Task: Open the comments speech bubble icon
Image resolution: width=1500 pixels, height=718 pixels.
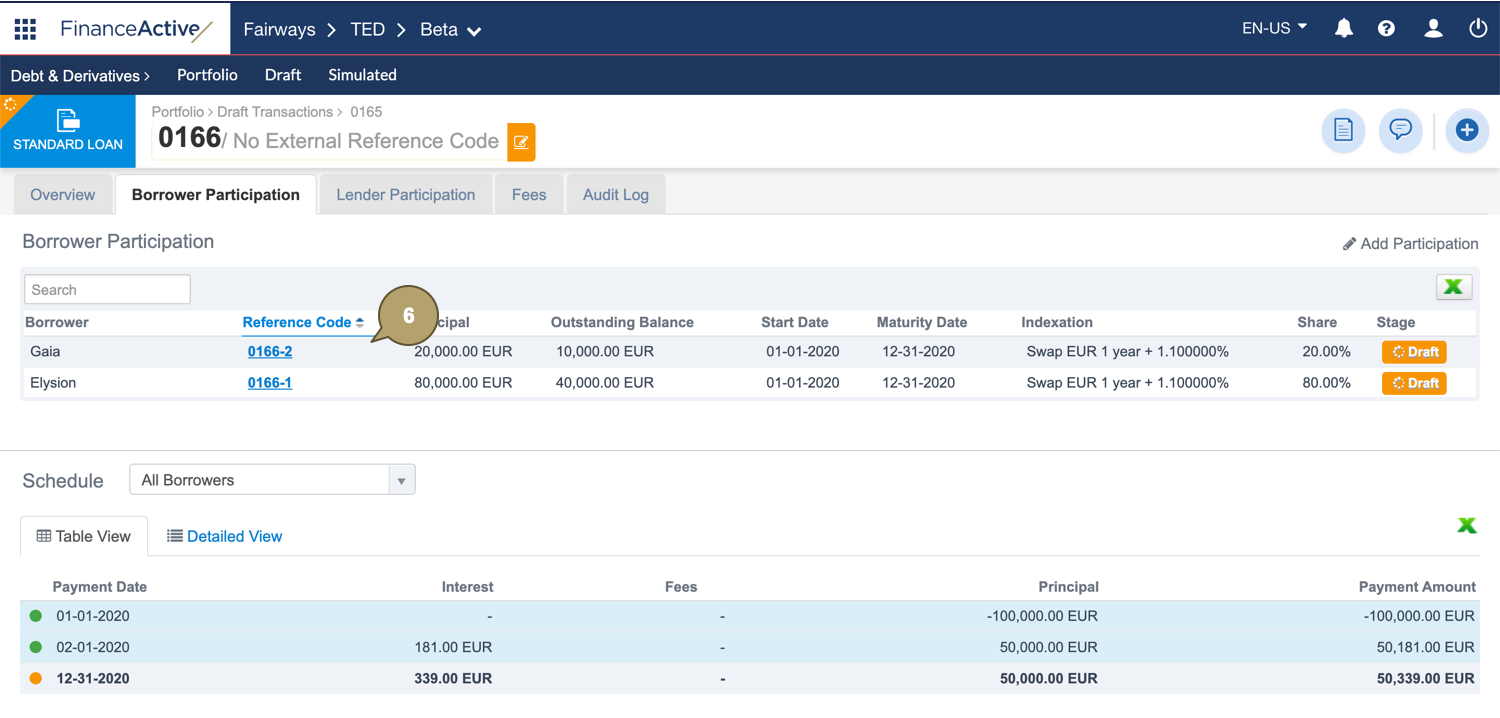Action: [1400, 131]
